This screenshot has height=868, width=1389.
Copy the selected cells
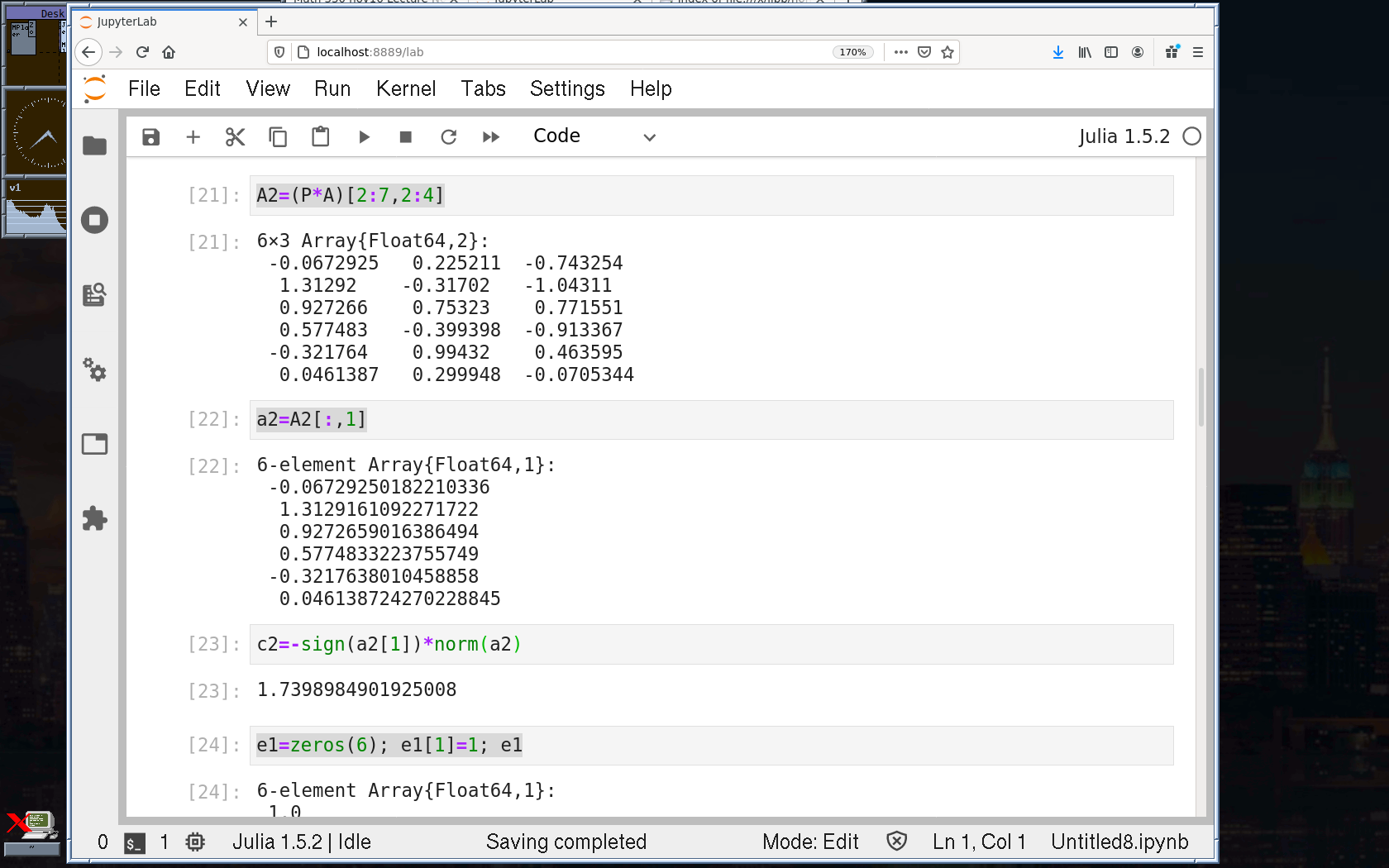[278, 137]
